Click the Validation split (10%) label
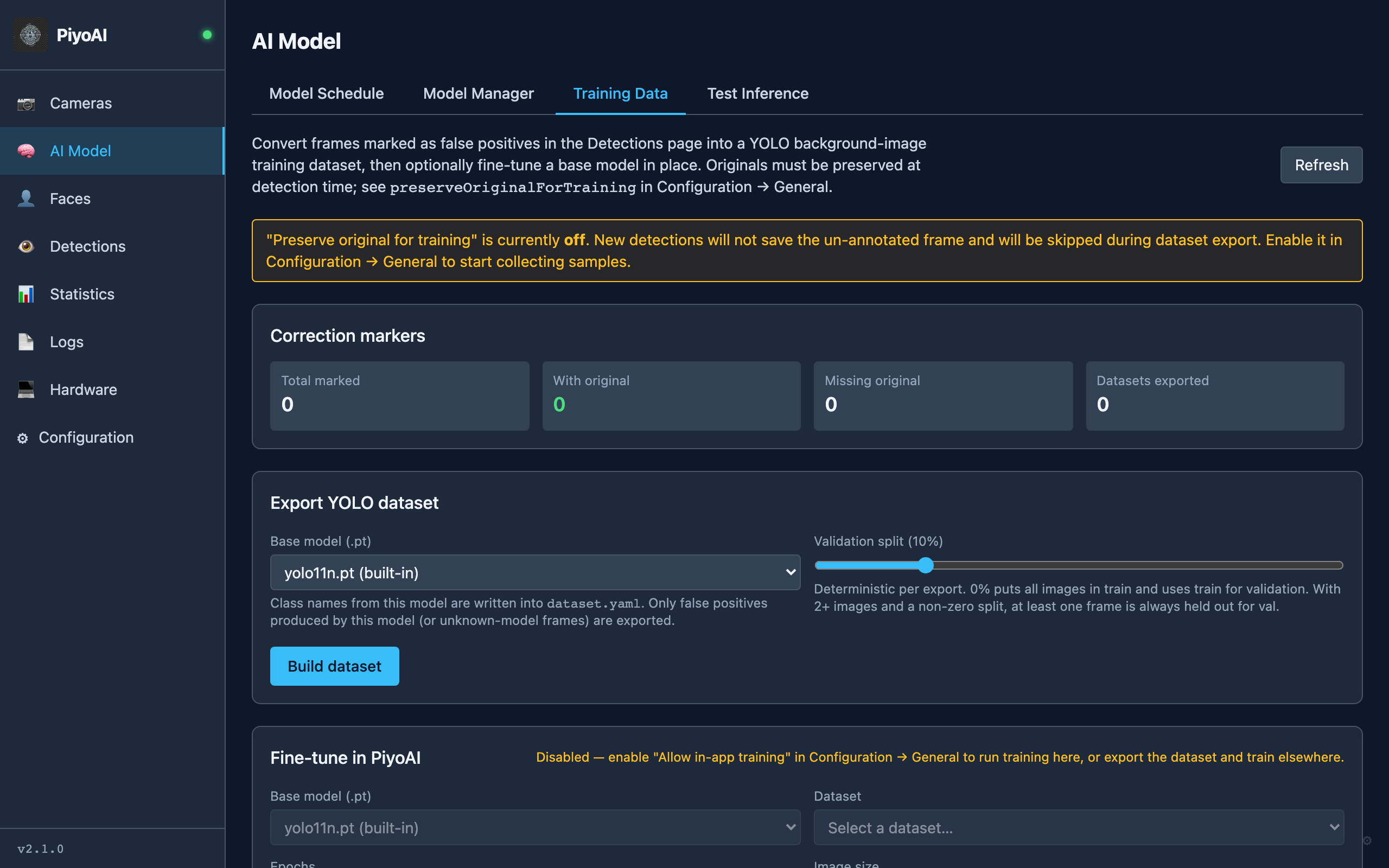Viewport: 1389px width, 868px height. [878, 541]
